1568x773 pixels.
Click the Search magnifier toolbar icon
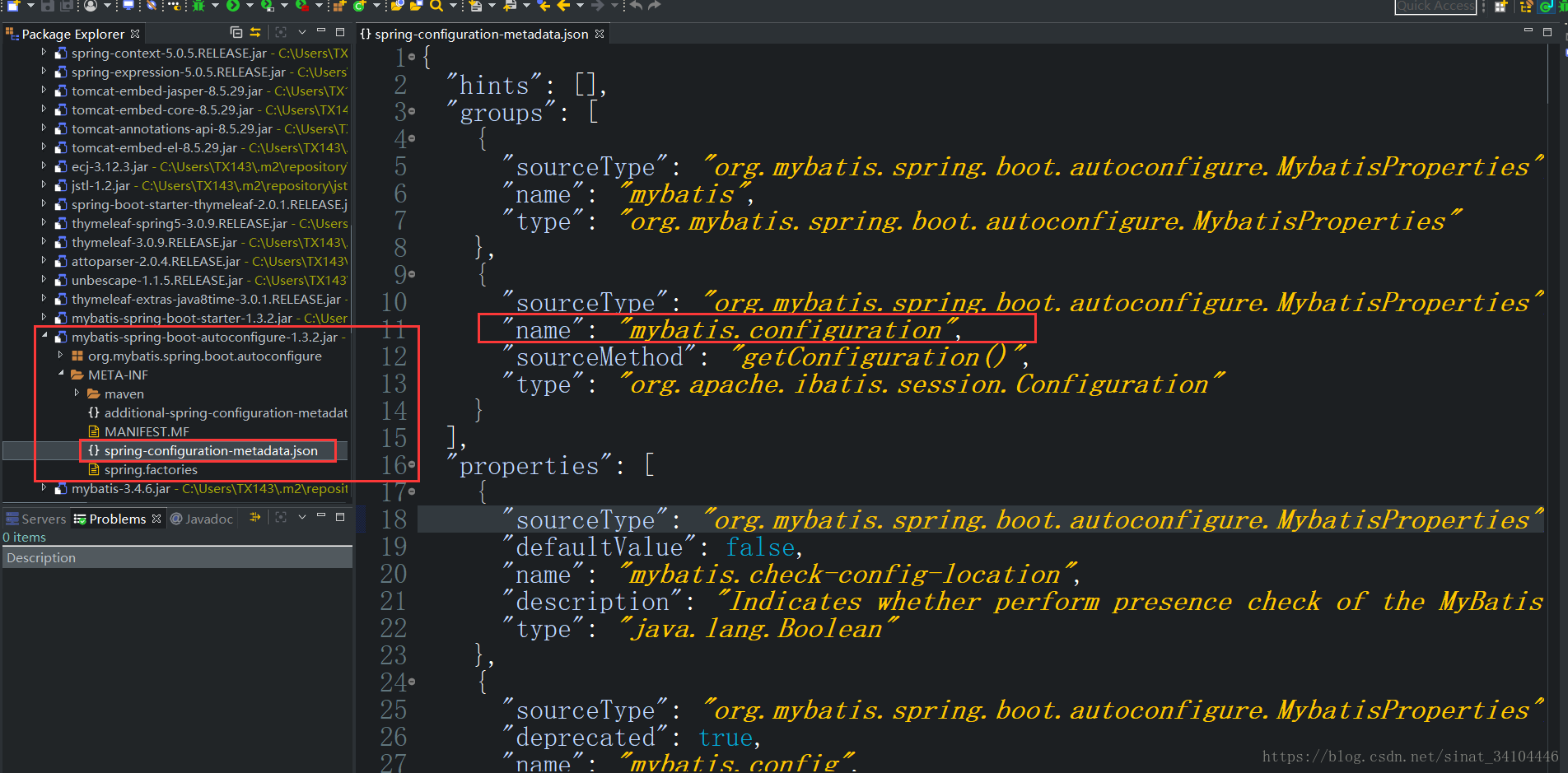pyautogui.click(x=436, y=6)
